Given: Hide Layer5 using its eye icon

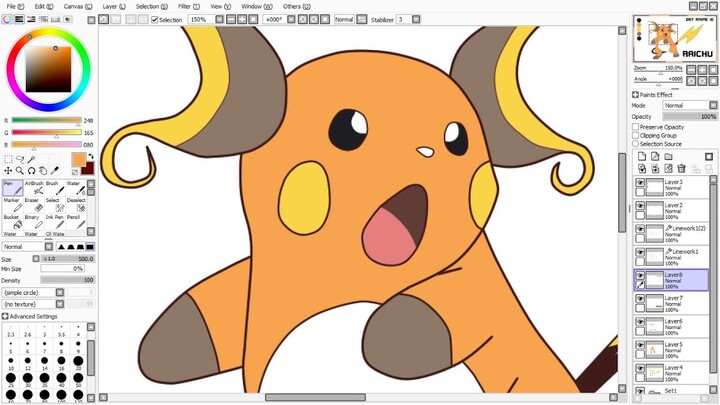Looking at the screenshot, I should click(x=640, y=345).
